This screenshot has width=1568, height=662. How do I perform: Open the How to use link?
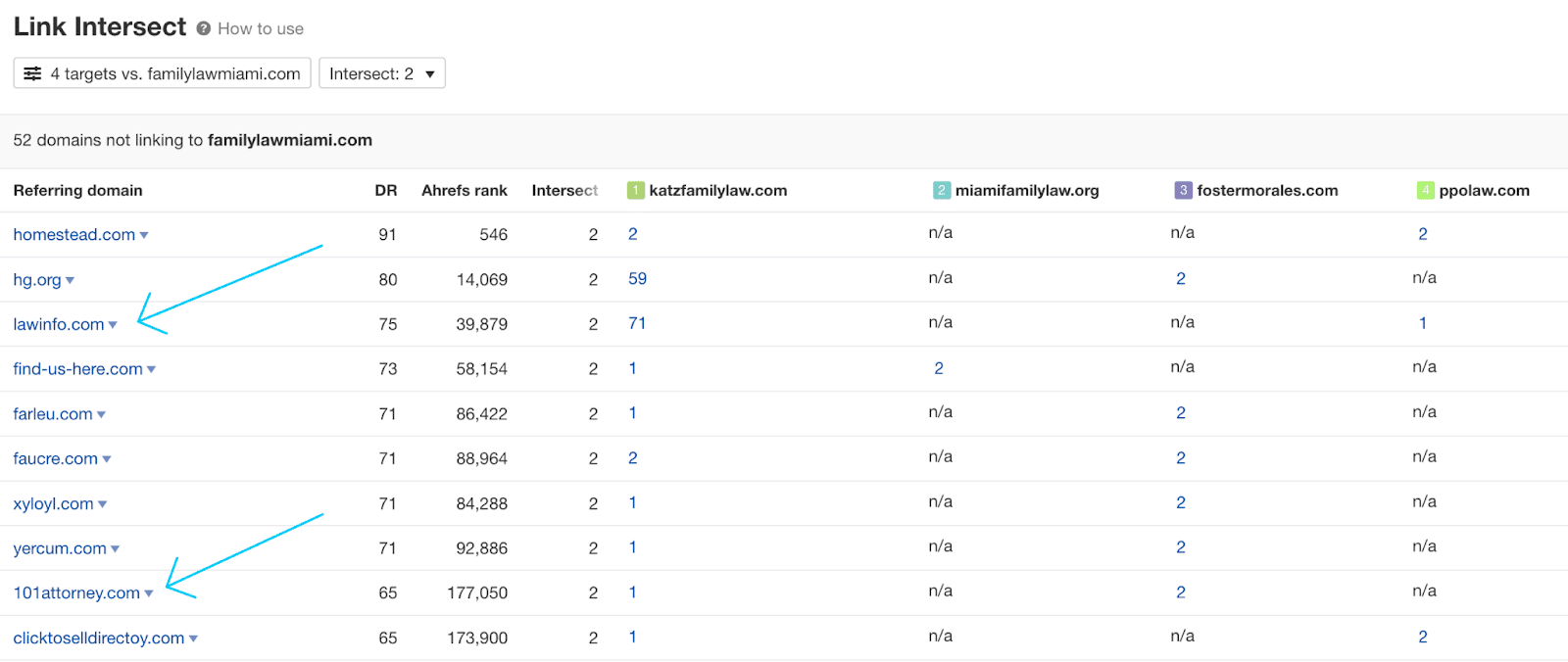click(261, 29)
